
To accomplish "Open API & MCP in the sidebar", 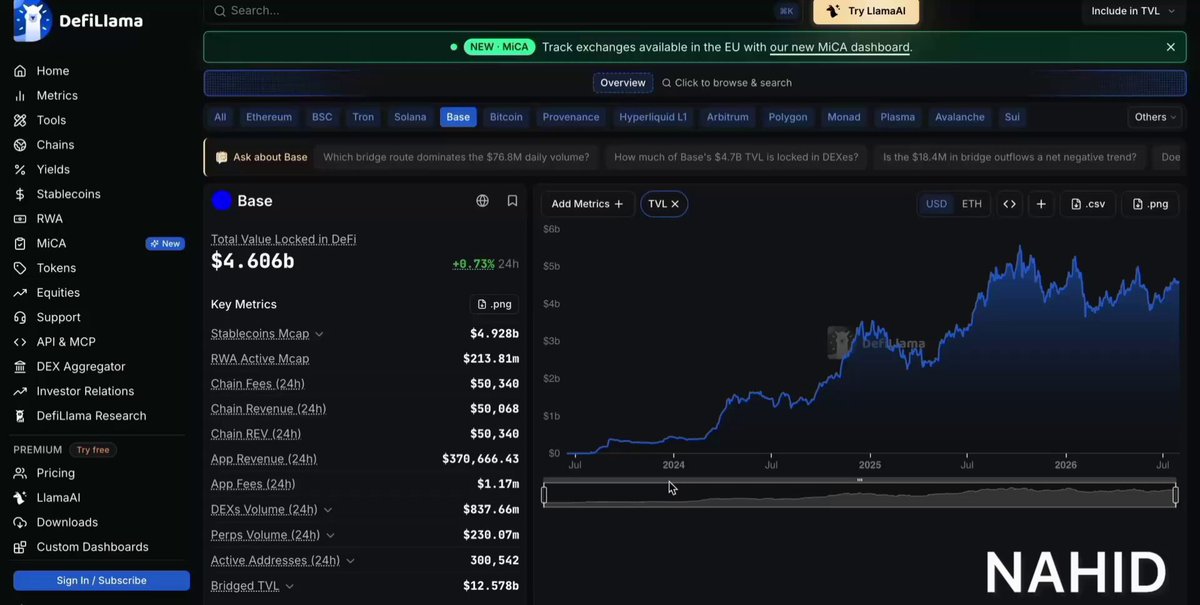I will (x=66, y=342).
